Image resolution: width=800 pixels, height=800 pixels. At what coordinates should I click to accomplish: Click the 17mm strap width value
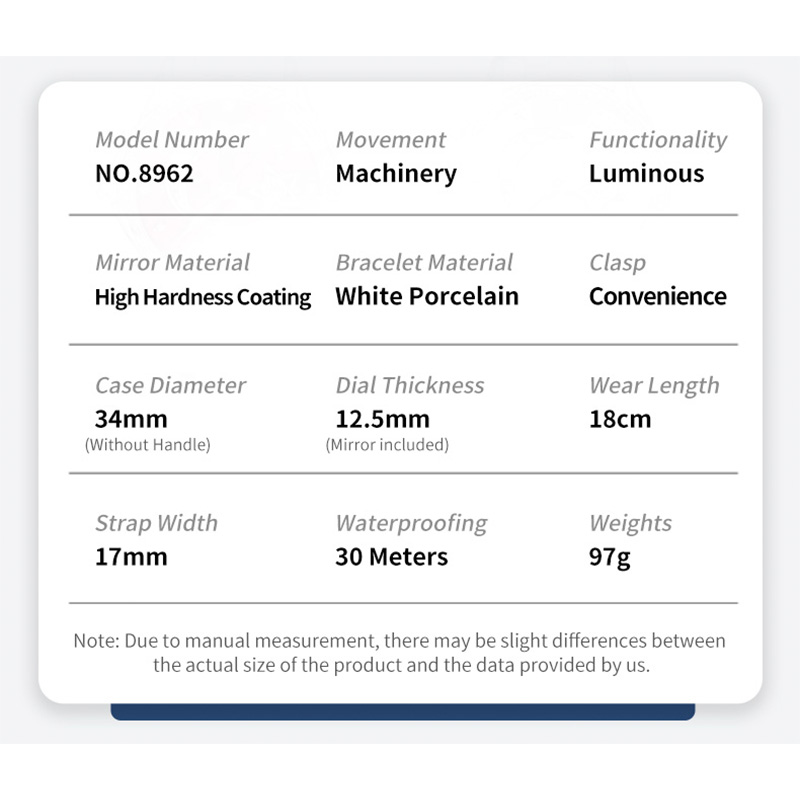131,557
